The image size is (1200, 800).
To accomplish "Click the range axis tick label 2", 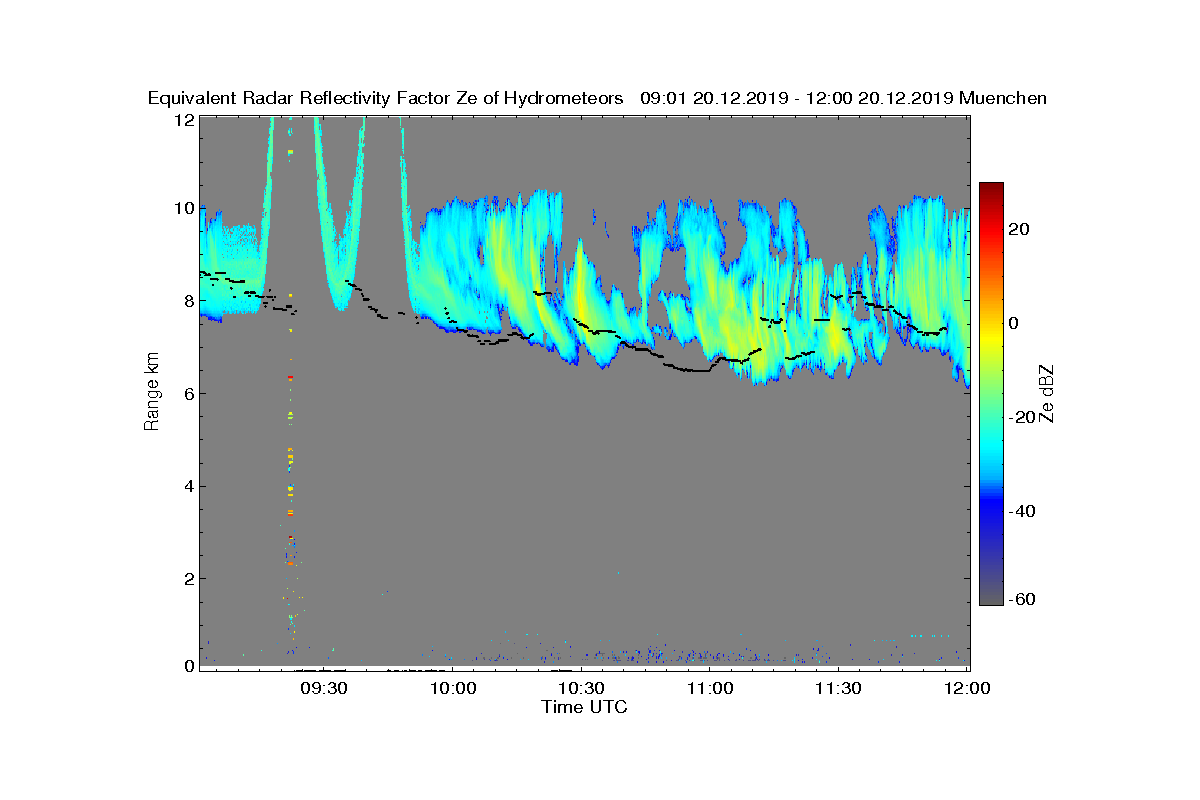I will click(x=188, y=578).
